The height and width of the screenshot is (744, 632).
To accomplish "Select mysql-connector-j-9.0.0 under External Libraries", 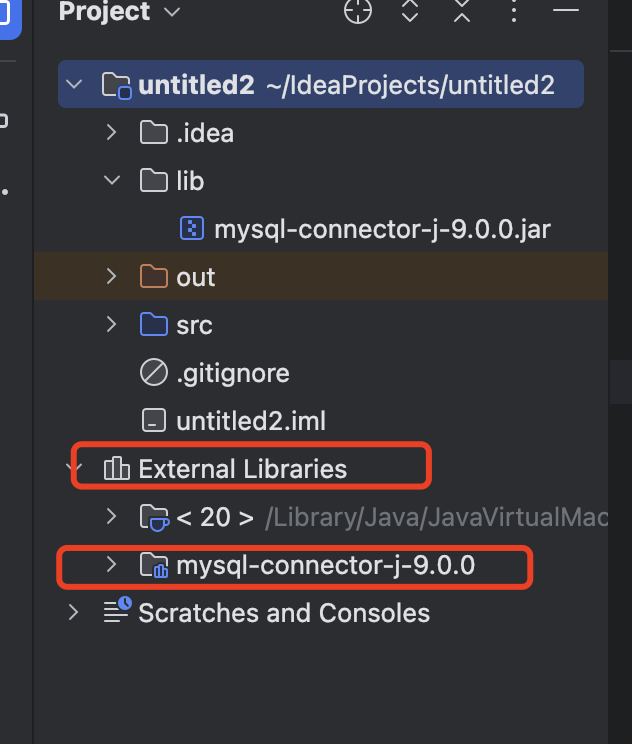I will click(x=325, y=566).
